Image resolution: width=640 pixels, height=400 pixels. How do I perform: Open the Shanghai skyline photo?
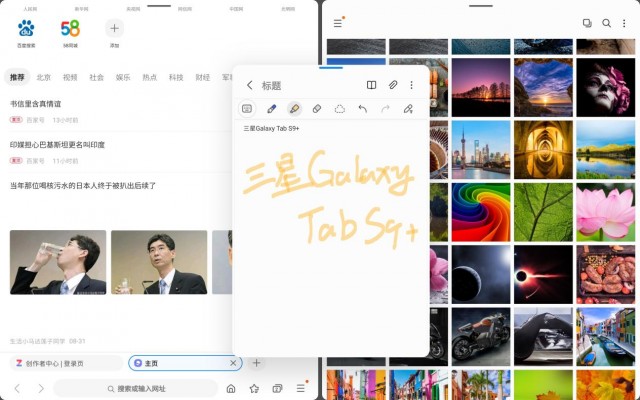(481, 150)
